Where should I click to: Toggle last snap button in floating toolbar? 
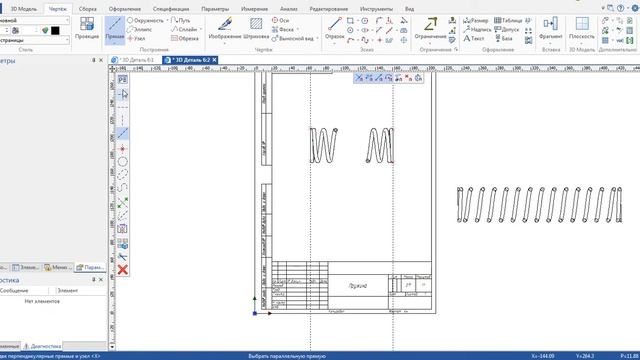(x=418, y=78)
